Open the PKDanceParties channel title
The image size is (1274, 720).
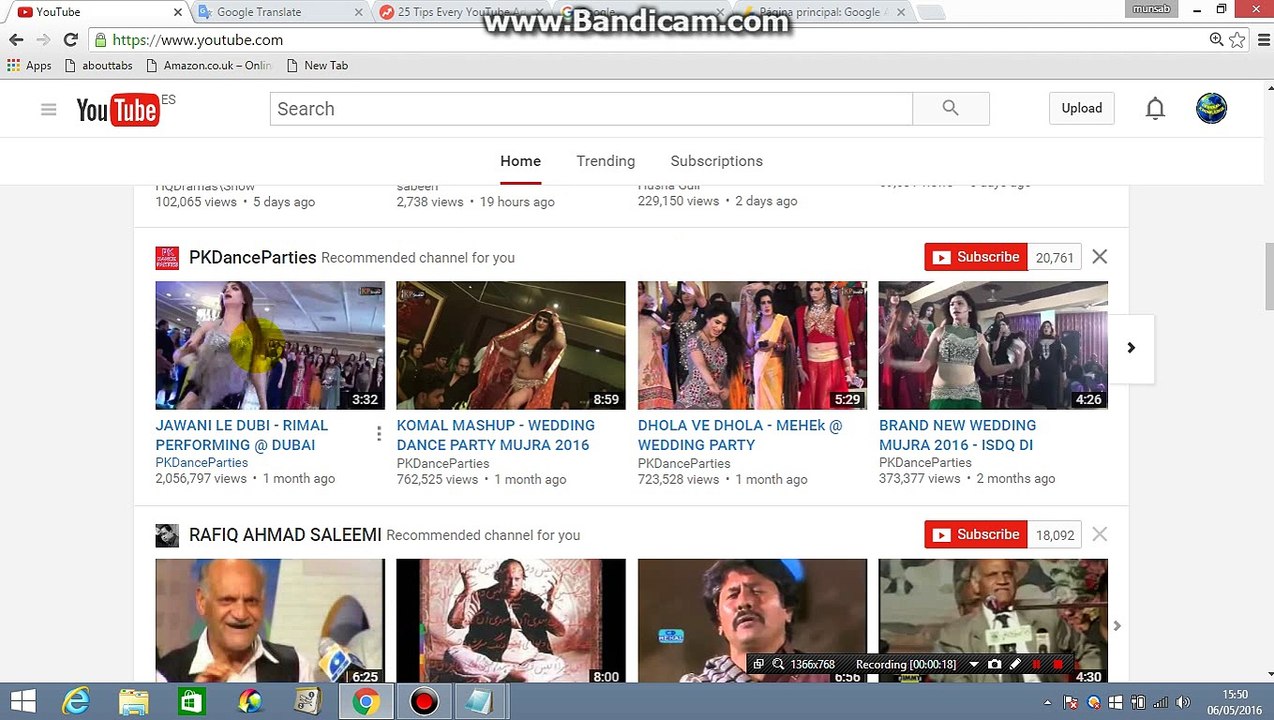252,257
